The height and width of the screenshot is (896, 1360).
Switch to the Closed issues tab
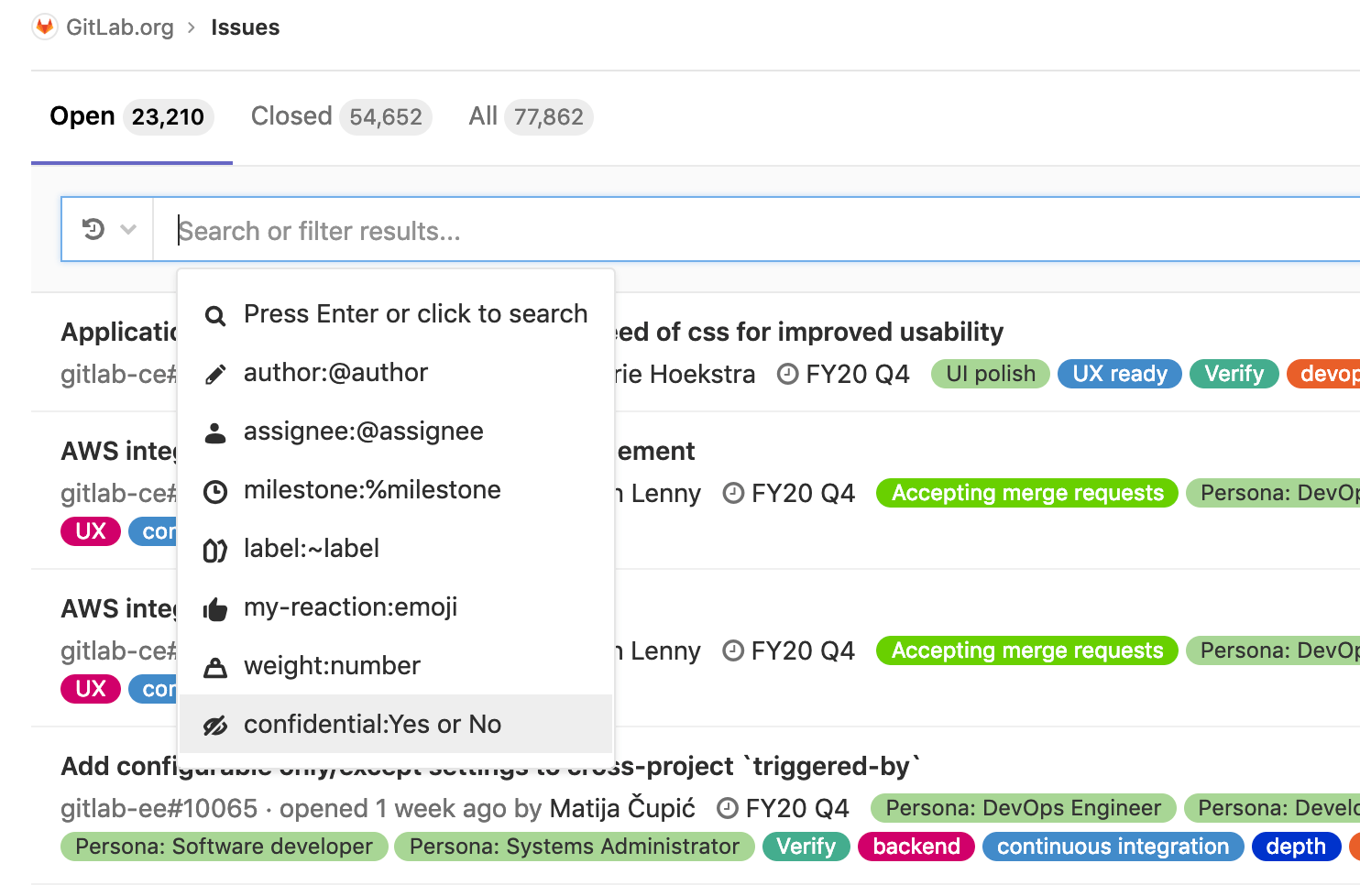pos(291,116)
